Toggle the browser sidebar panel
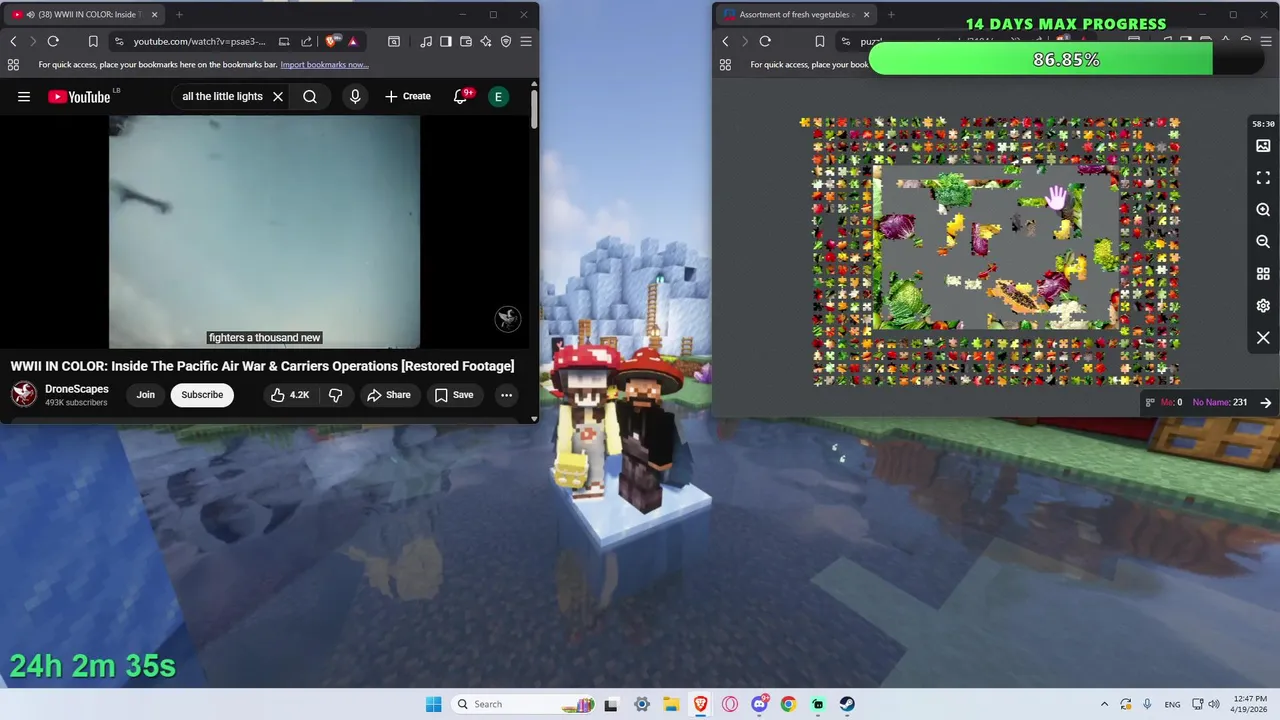 coord(446,41)
